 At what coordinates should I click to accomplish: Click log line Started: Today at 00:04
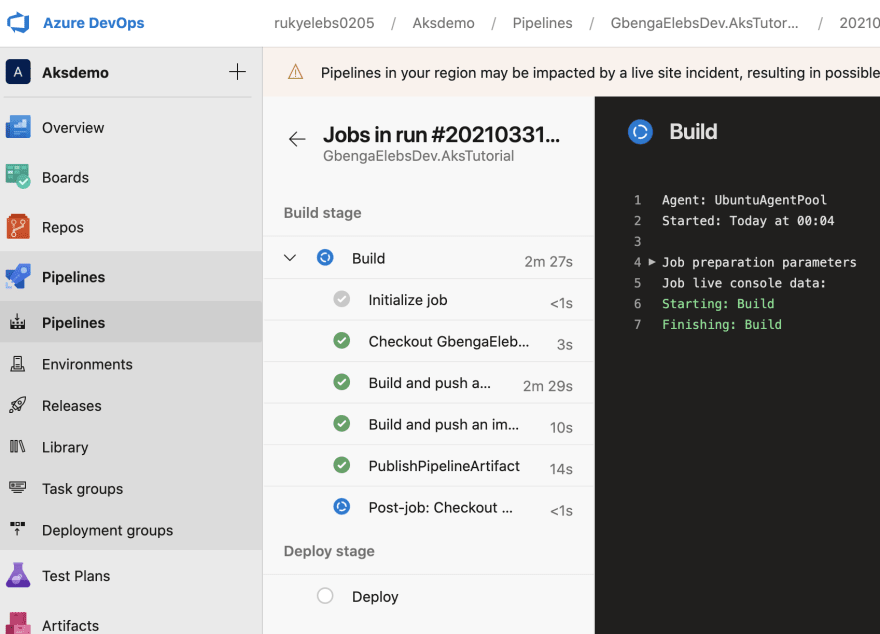(x=748, y=220)
